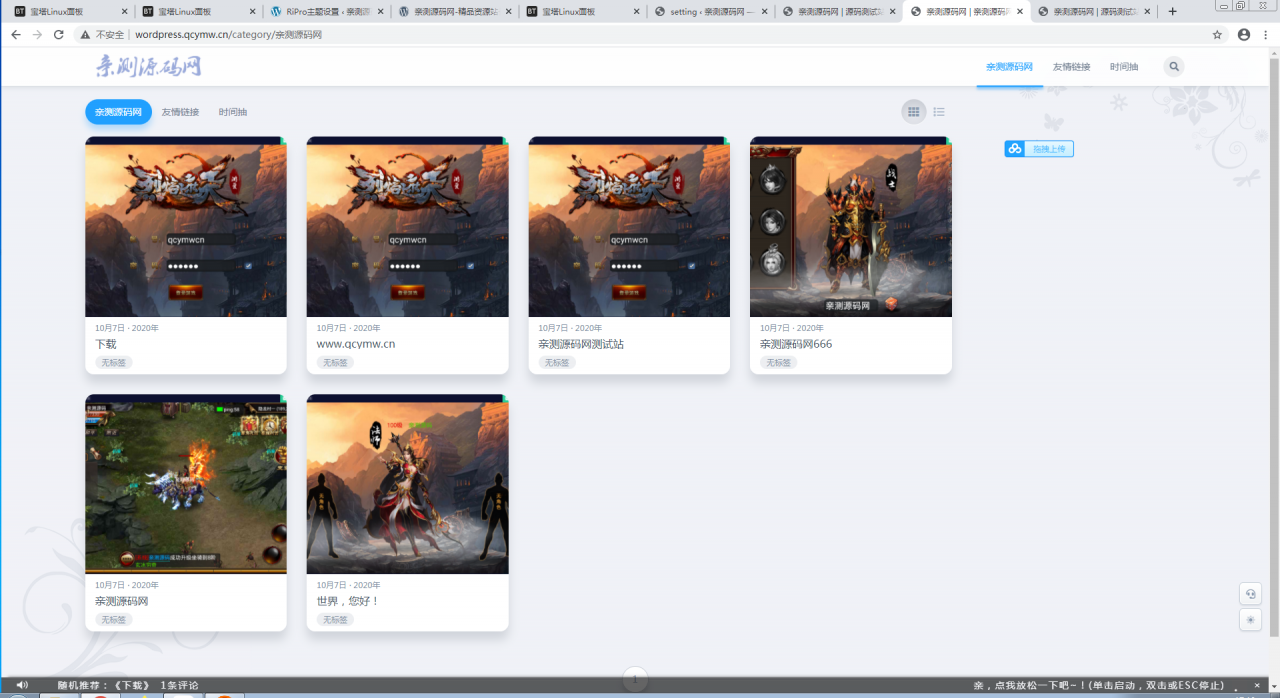
Task: Click the thumbnail above www.qcymw.cn post
Action: coord(407,227)
